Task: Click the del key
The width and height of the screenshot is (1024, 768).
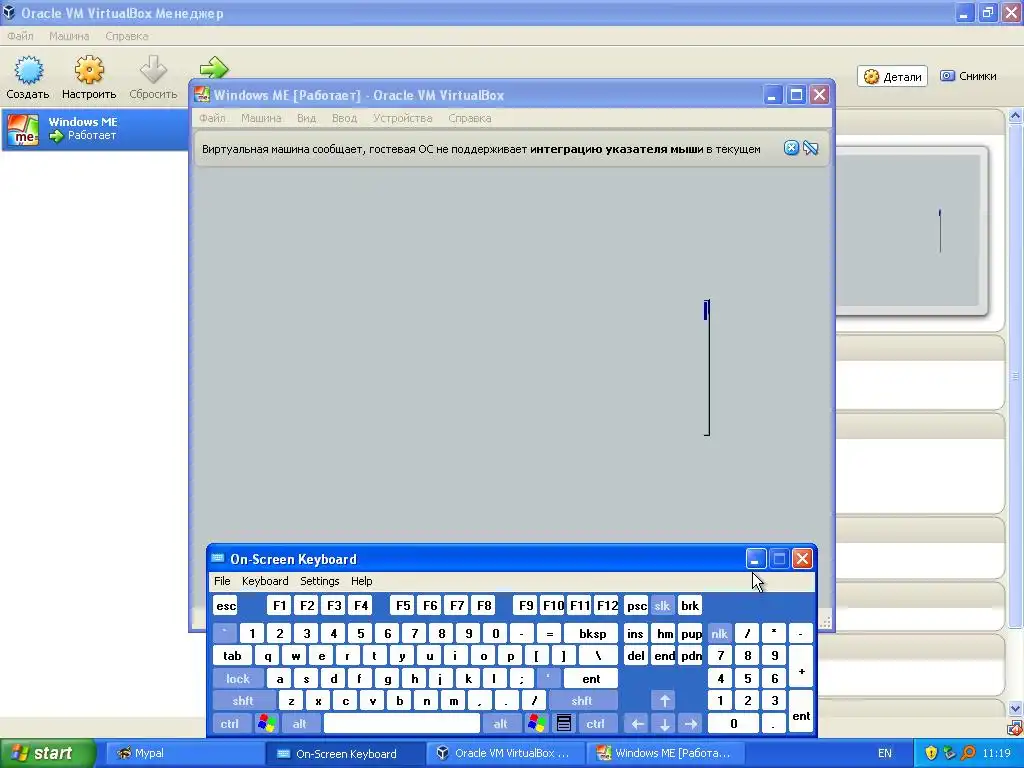Action: (x=635, y=656)
